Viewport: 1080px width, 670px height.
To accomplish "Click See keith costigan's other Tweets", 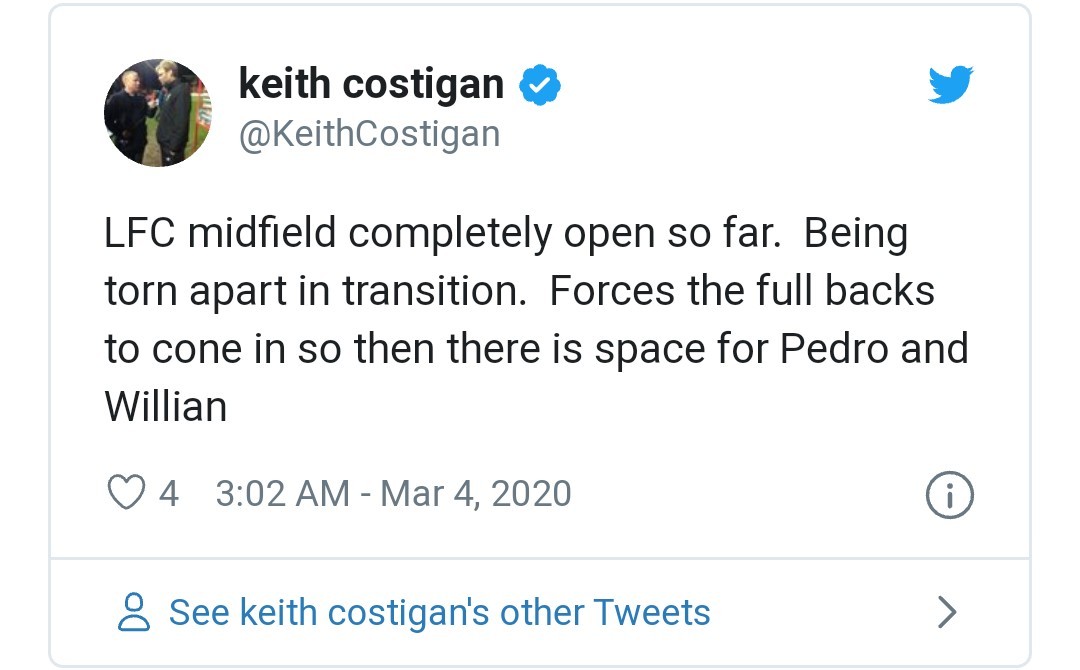I will pos(439,611).
